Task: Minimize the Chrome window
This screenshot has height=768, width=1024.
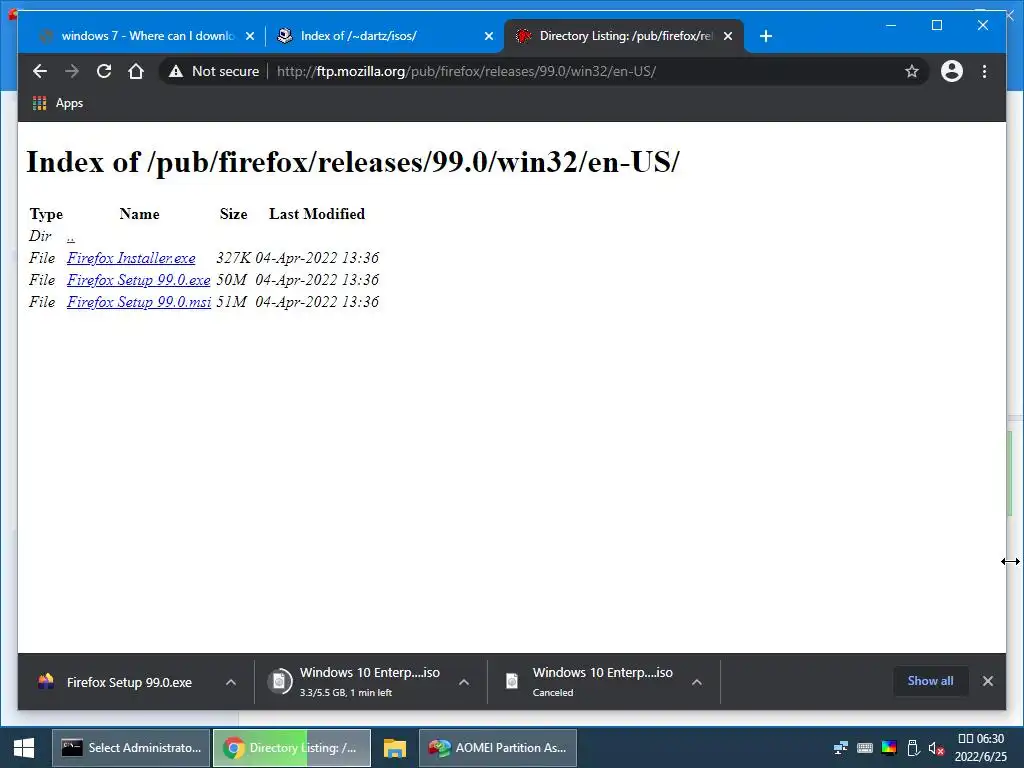Action: pyautogui.click(x=891, y=25)
